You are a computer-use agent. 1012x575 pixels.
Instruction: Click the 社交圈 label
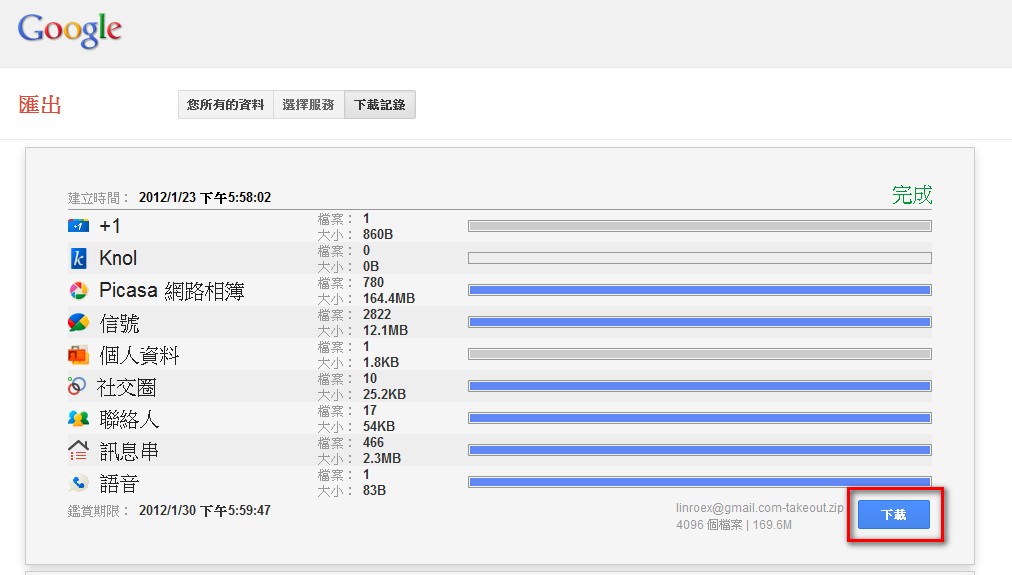point(126,387)
